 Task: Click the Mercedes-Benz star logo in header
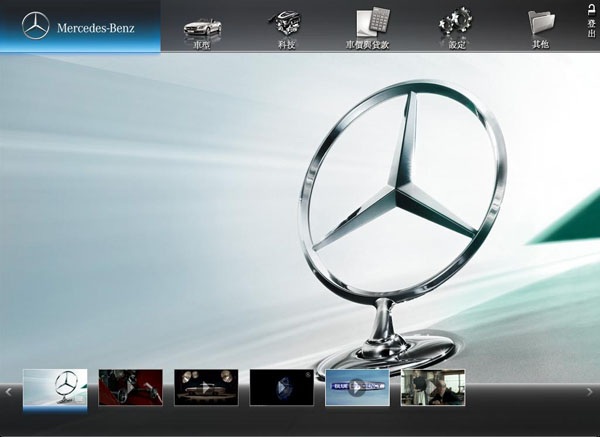click(35, 26)
